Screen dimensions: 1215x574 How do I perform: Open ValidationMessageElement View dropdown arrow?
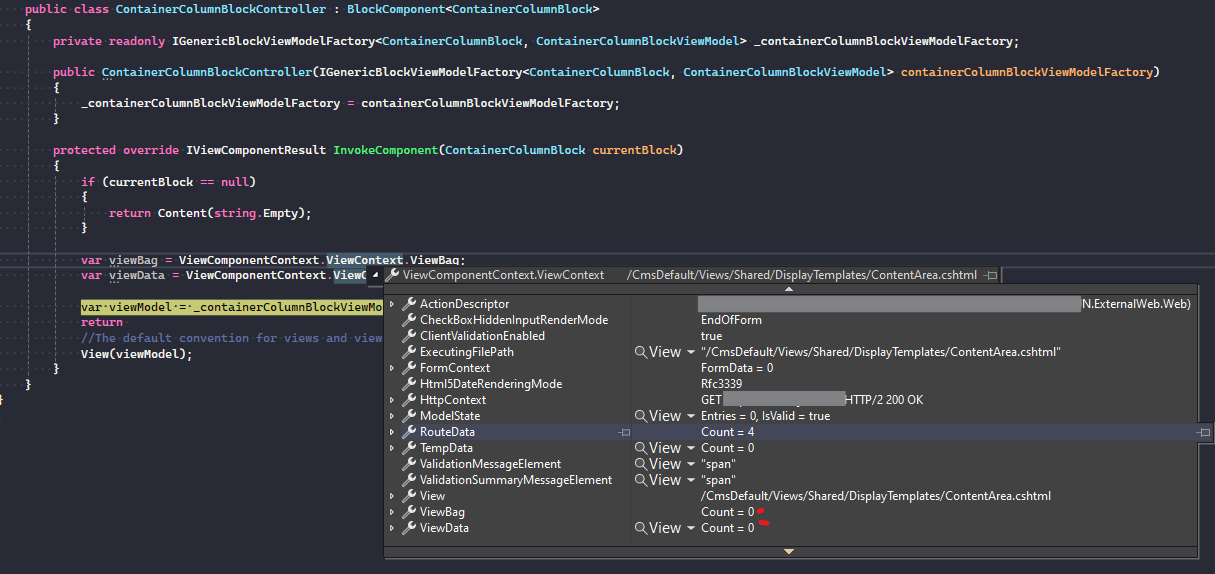tap(690, 464)
